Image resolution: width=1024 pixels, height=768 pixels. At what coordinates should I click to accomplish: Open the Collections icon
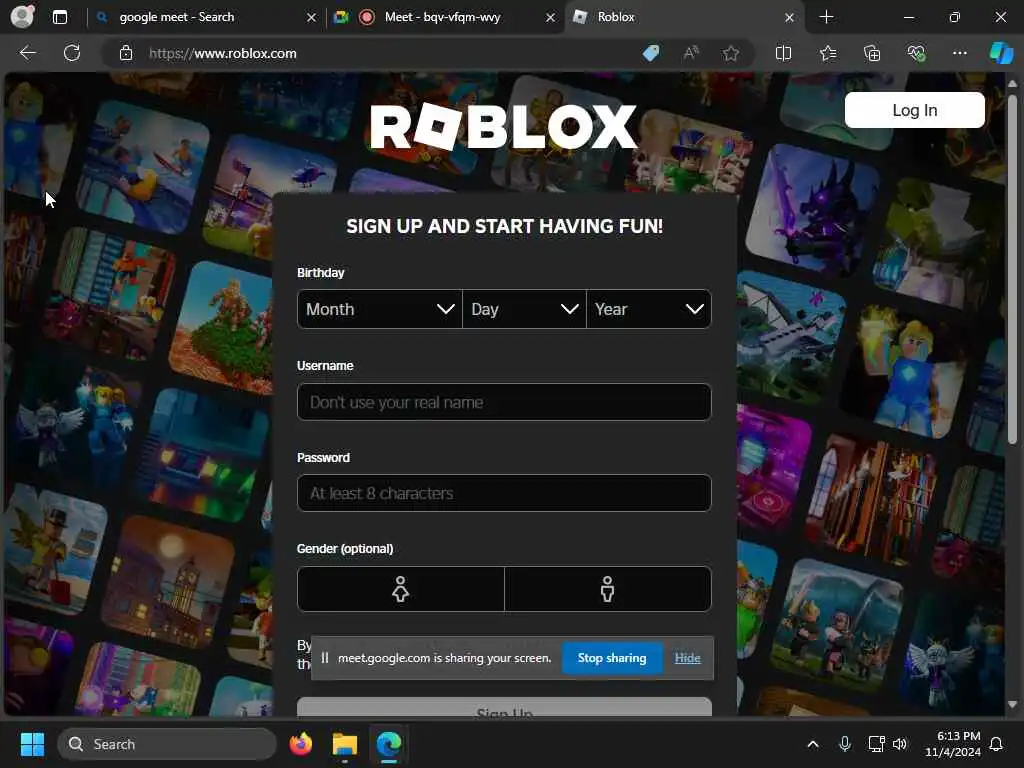(x=872, y=54)
